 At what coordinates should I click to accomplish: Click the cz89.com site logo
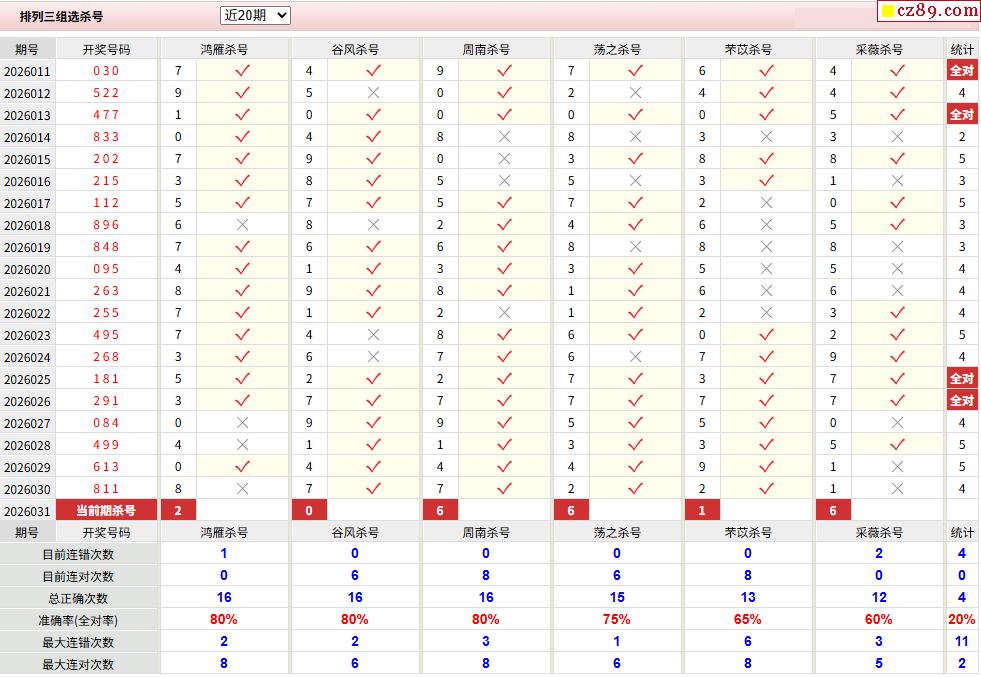929,11
